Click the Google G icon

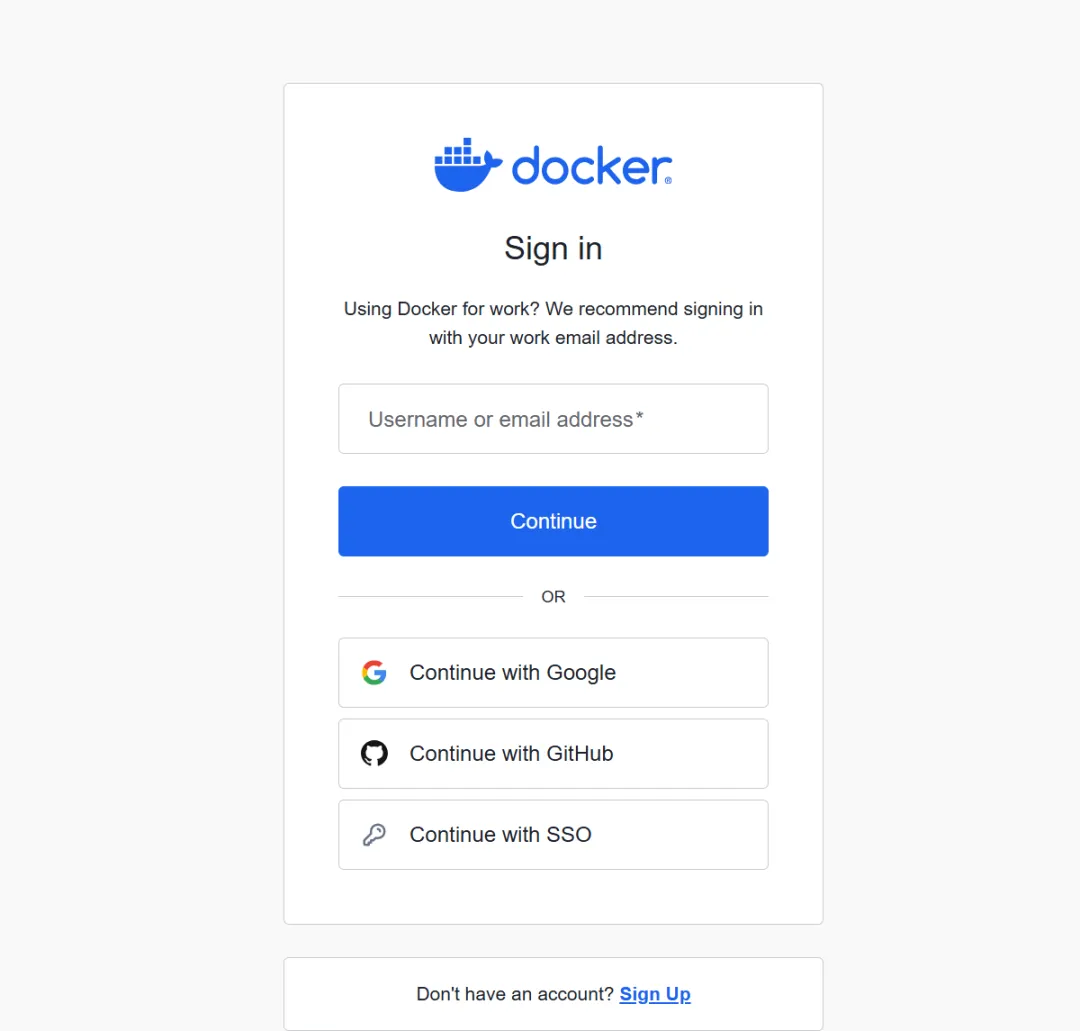pos(374,672)
